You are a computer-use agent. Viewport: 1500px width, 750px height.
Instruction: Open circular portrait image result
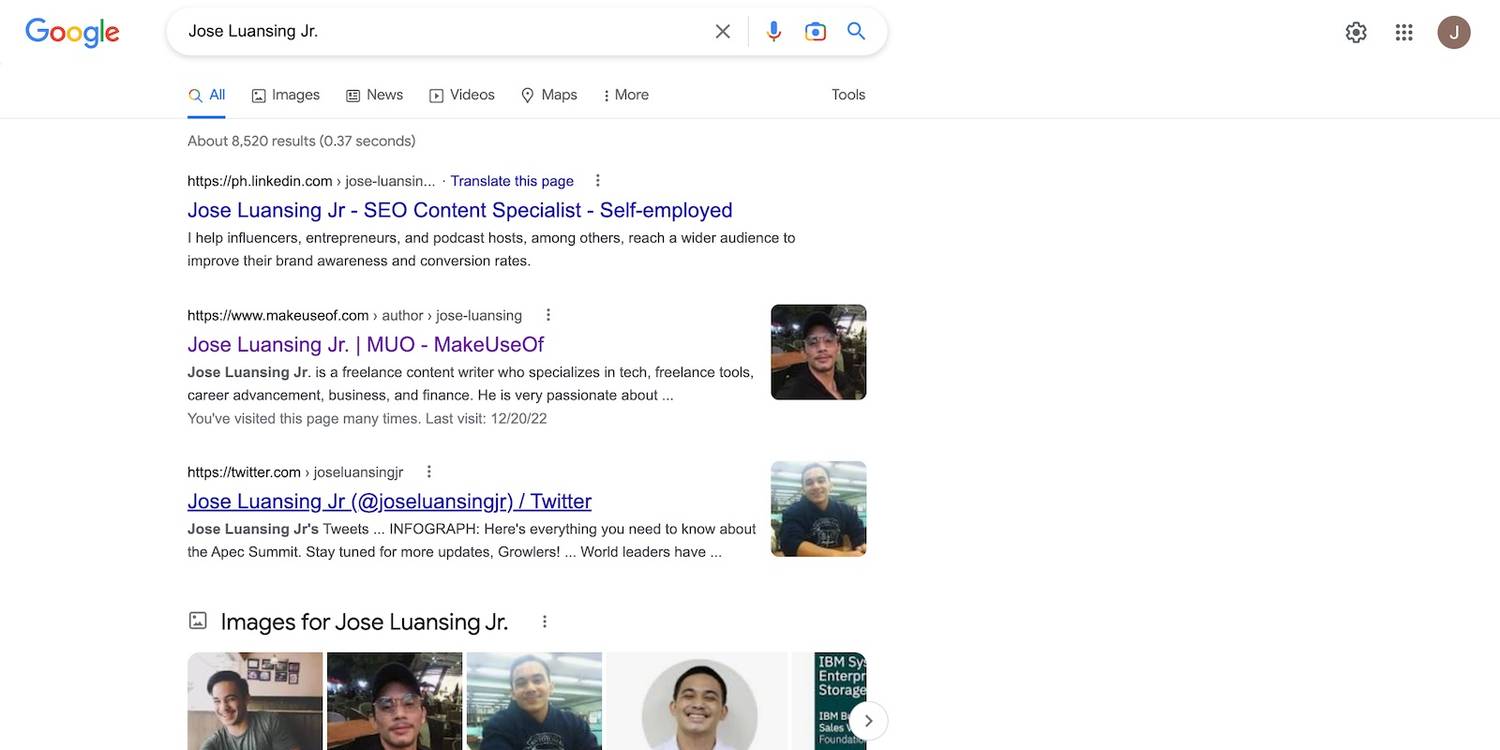(x=697, y=701)
